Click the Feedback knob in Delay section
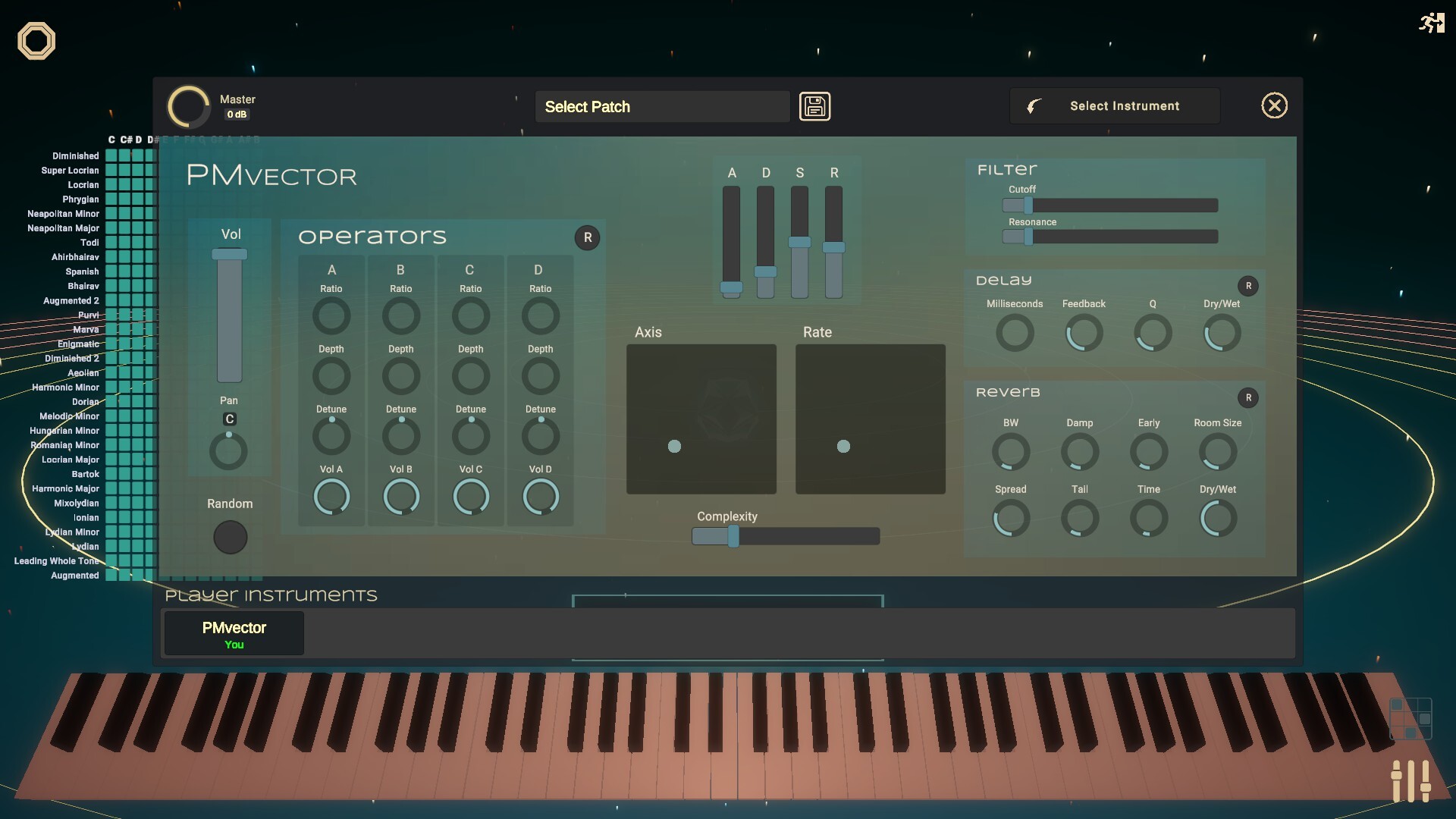The width and height of the screenshot is (1456, 819). pyautogui.click(x=1083, y=333)
